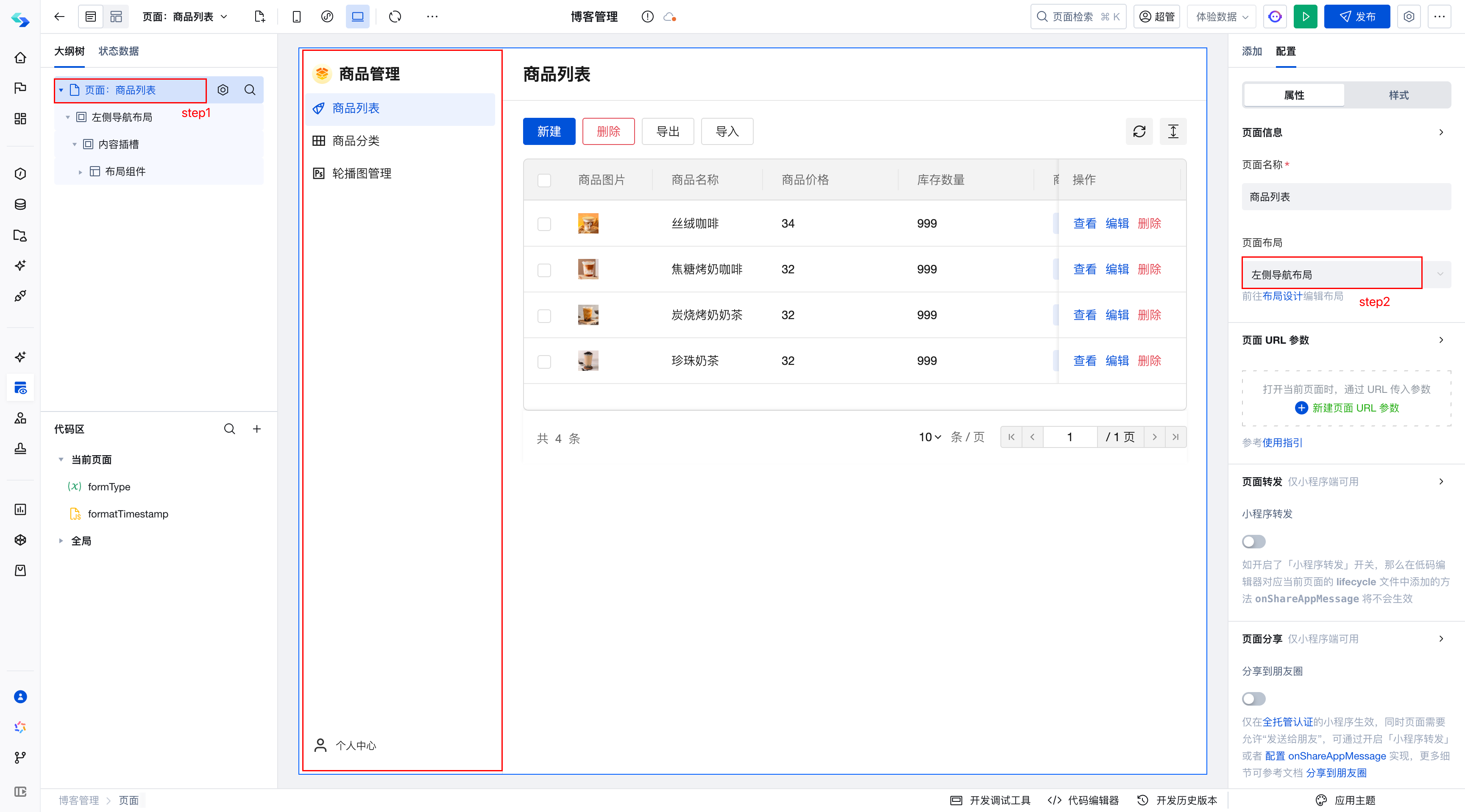
Task: Switch to the 添加 tab in right panel
Action: 1252,51
